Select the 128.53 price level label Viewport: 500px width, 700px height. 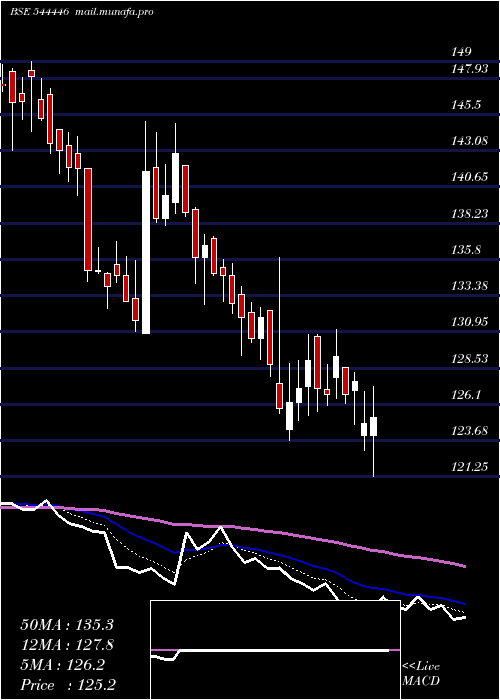[469, 358]
